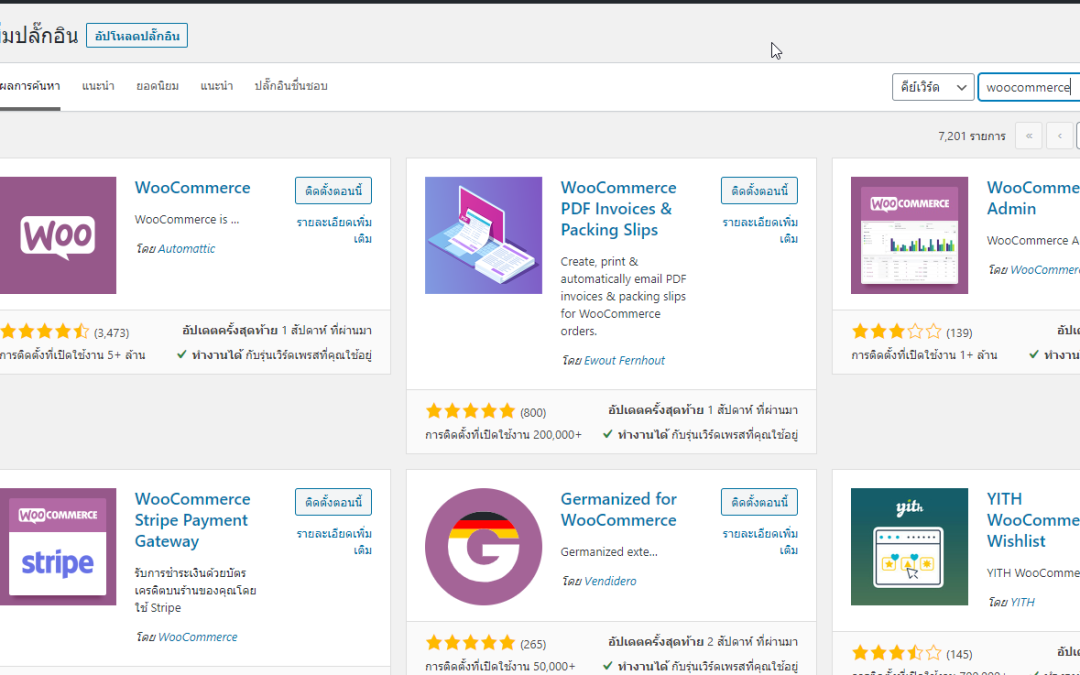Click the YITH WooCommerce Wishlist plugin icon
The image size is (1080, 675).
(909, 547)
